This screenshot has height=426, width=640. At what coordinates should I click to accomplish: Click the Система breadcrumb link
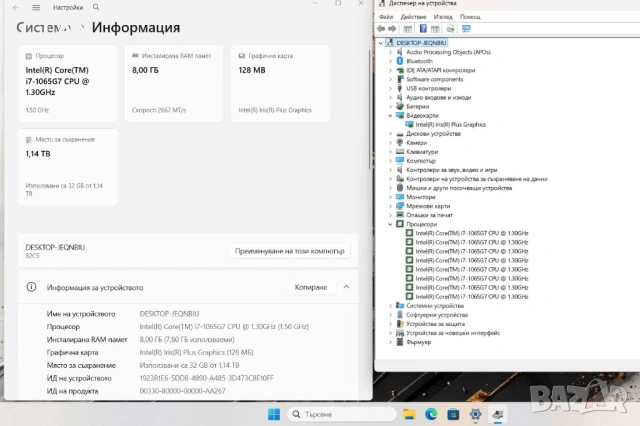[44, 27]
